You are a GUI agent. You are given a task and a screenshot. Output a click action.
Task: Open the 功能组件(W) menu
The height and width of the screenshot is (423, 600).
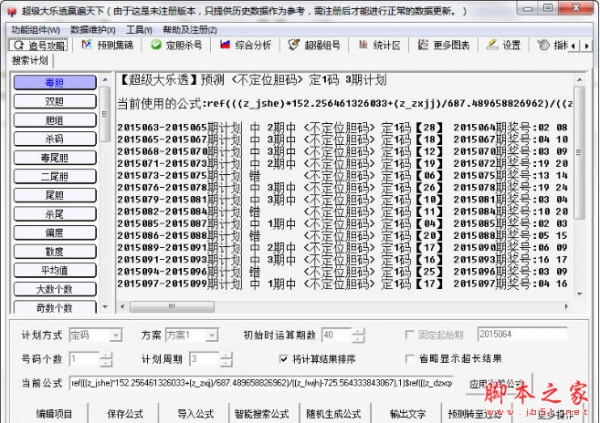point(36,30)
